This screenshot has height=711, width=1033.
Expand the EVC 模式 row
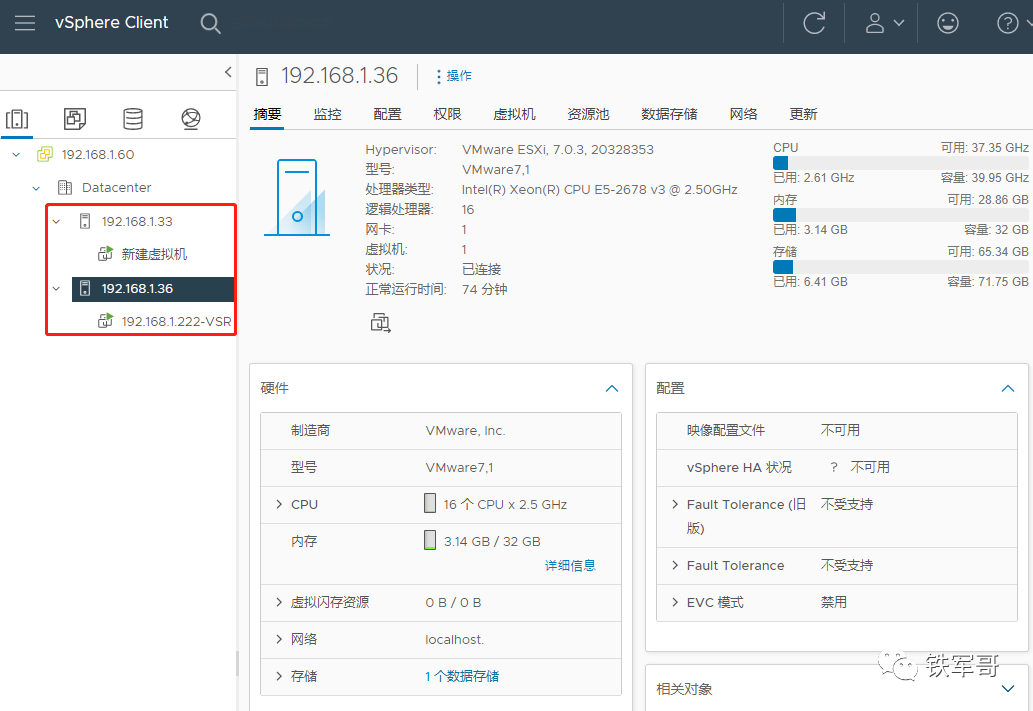point(675,602)
